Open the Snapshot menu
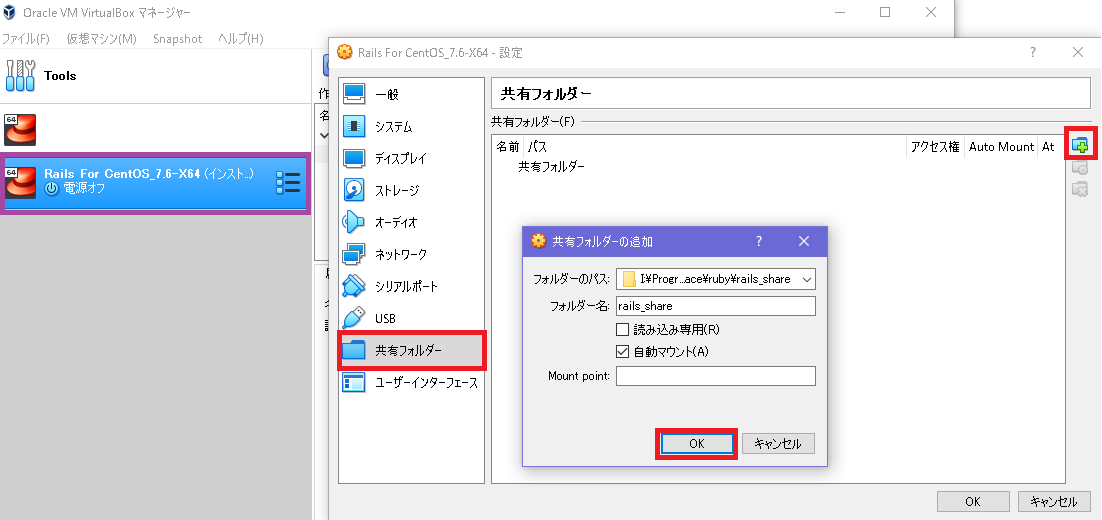 tap(177, 39)
